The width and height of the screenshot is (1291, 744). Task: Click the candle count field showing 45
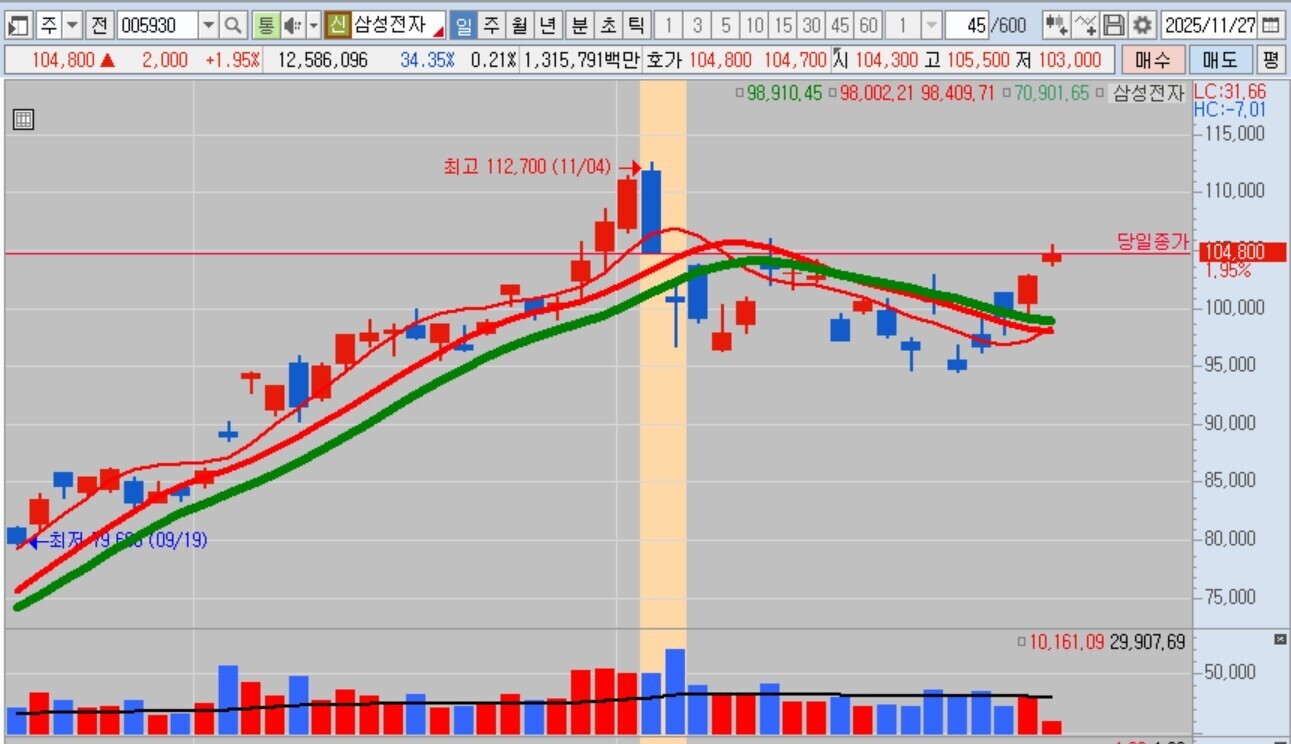point(965,25)
